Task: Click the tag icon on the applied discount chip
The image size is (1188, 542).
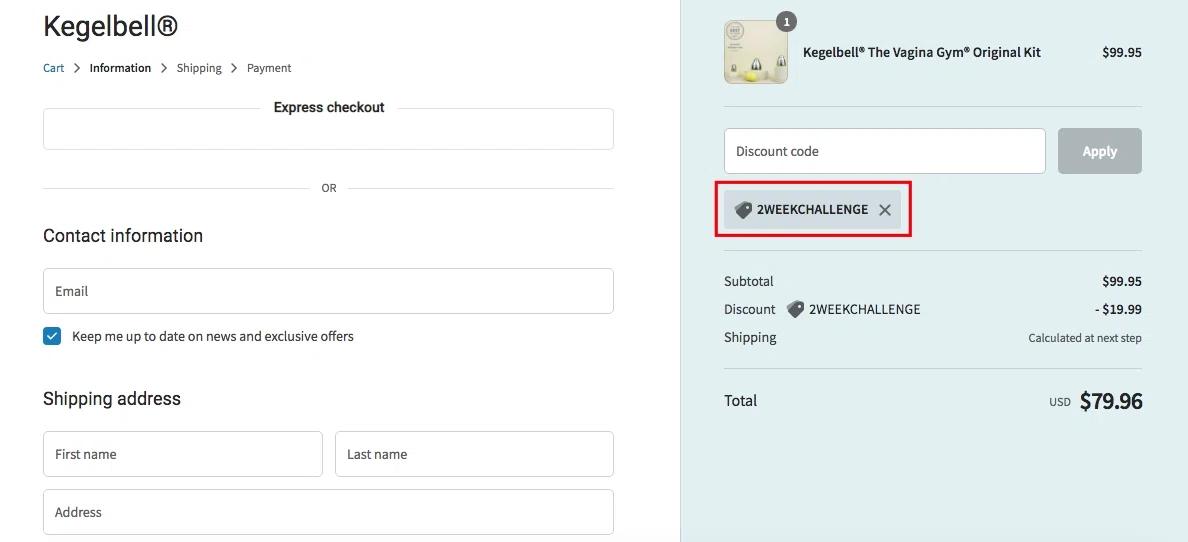Action: 743,210
